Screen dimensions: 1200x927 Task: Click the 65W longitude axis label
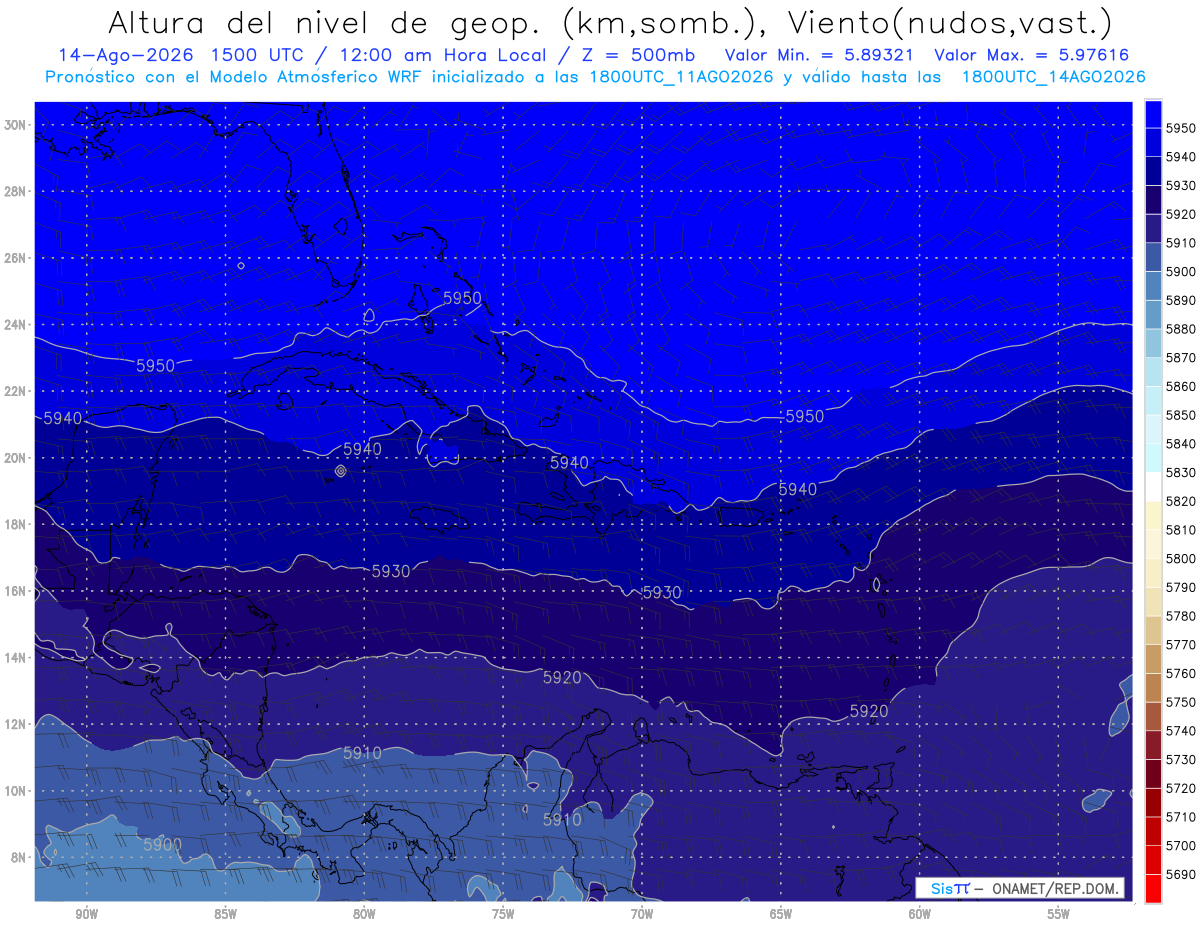click(x=781, y=914)
